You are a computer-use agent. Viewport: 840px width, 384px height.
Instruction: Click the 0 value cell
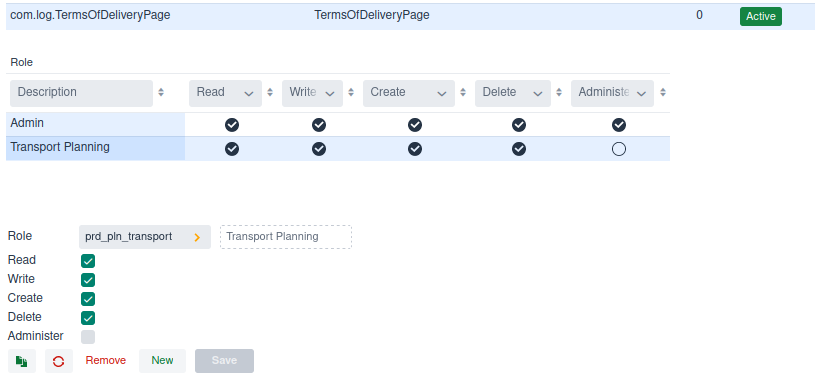coord(699,15)
